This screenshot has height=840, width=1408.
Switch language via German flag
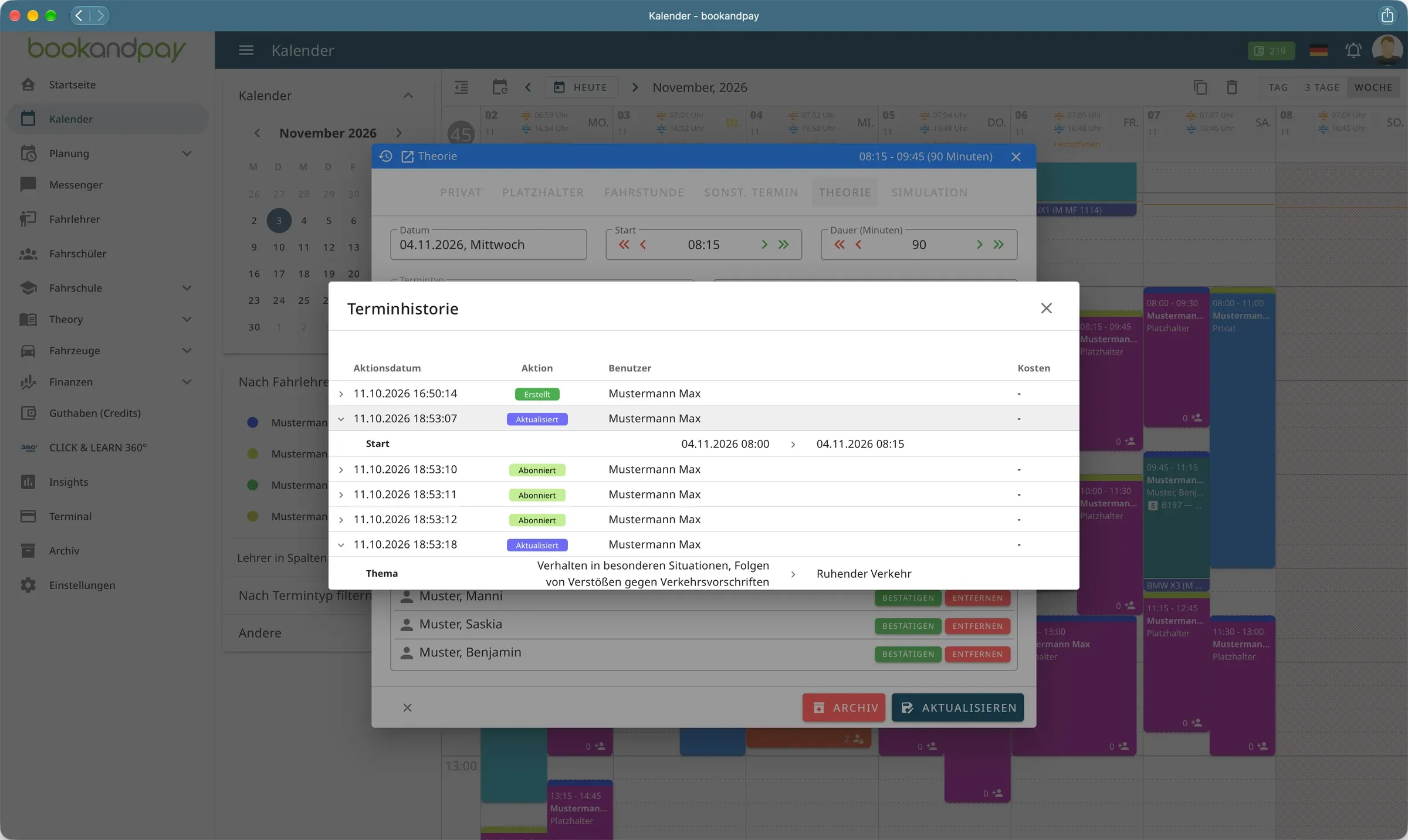(x=1318, y=50)
